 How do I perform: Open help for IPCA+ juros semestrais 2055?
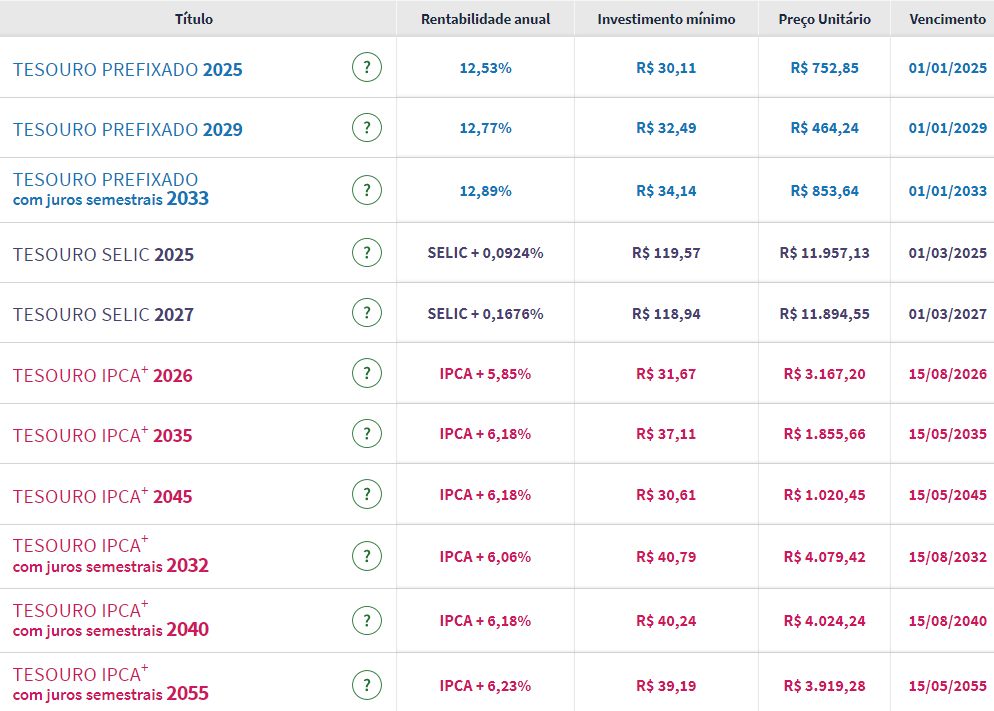click(367, 685)
